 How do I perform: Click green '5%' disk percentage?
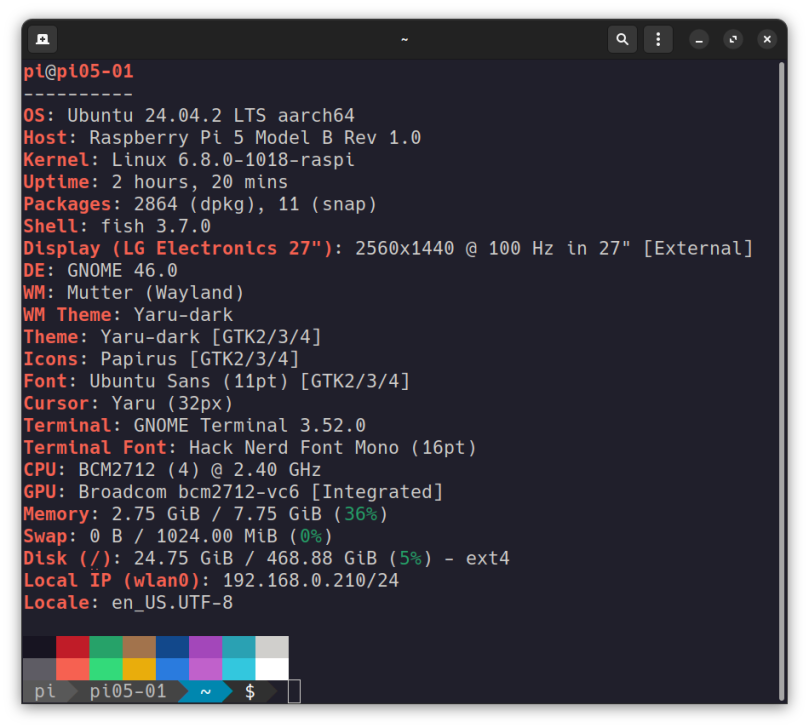tap(411, 559)
